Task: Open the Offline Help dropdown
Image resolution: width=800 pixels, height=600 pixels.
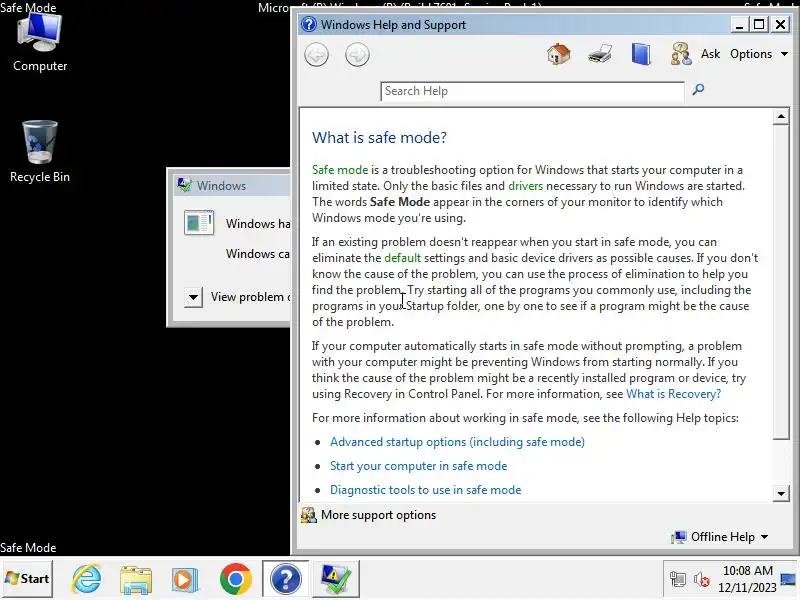Action: tap(720, 537)
